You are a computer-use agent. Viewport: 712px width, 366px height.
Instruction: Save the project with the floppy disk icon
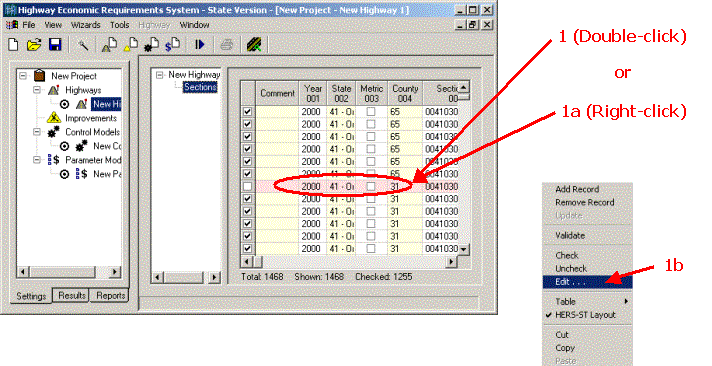click(55, 45)
